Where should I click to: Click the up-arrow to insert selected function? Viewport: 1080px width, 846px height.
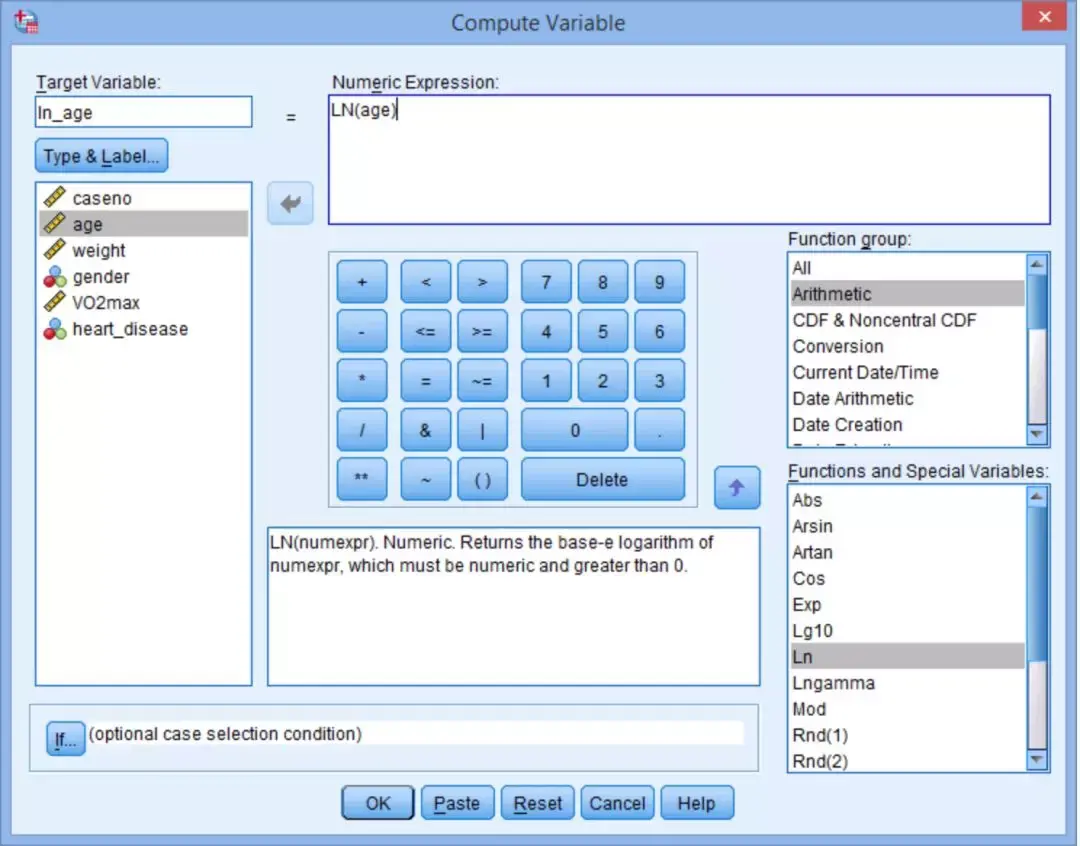tap(736, 488)
